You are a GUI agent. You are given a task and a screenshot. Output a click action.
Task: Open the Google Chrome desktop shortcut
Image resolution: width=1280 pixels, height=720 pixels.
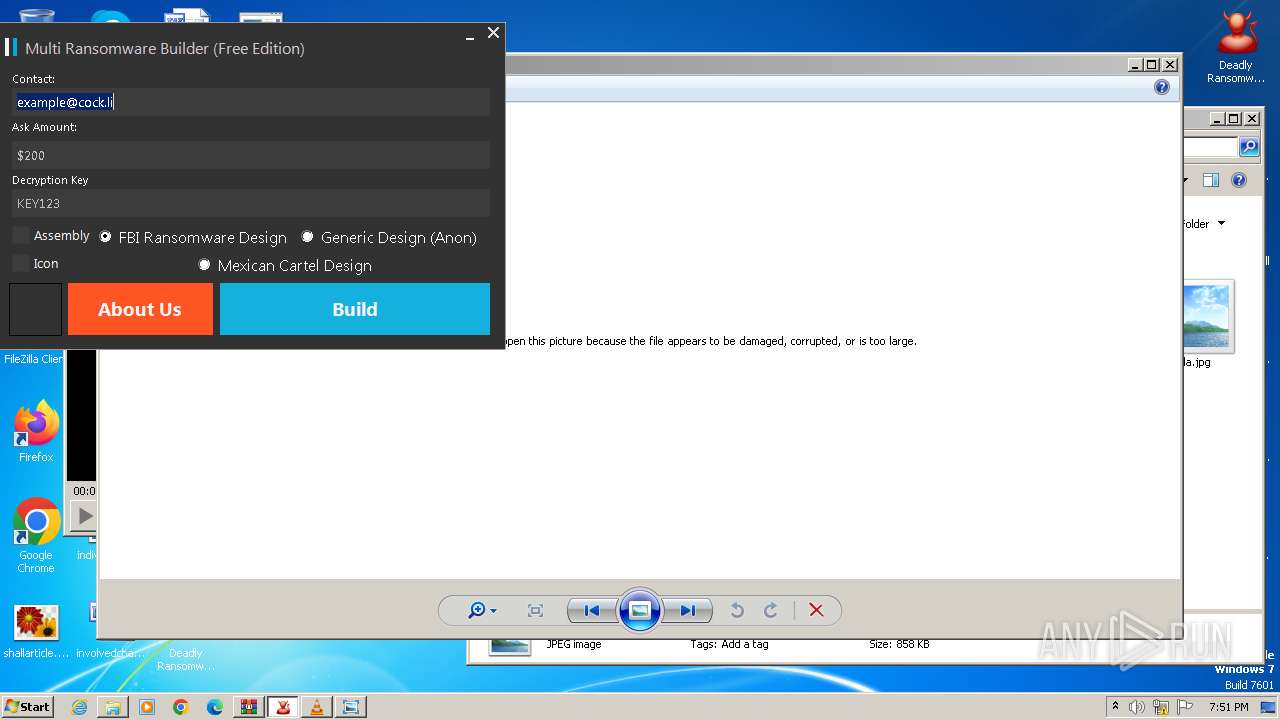[36, 536]
